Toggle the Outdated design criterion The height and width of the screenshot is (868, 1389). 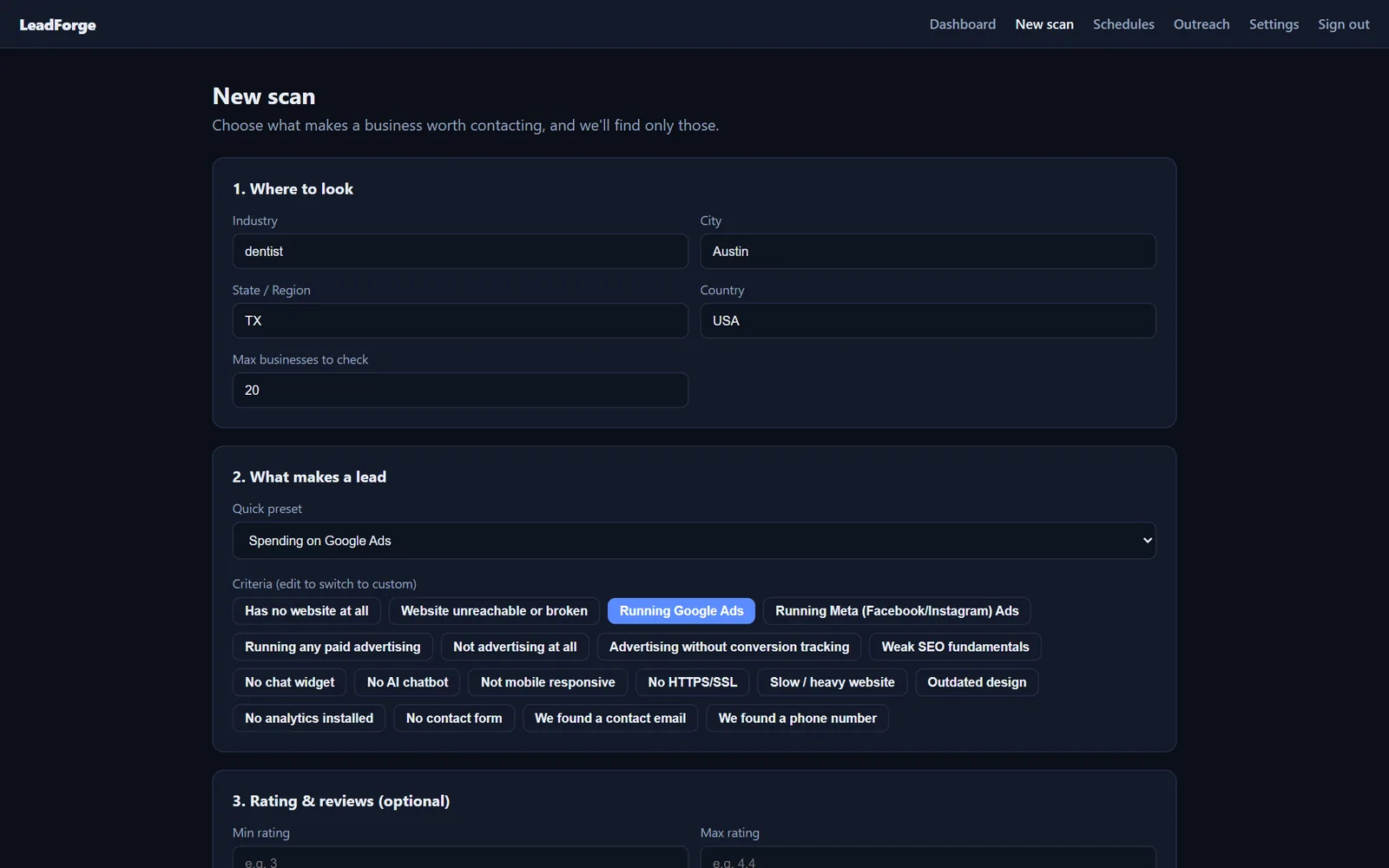(977, 682)
